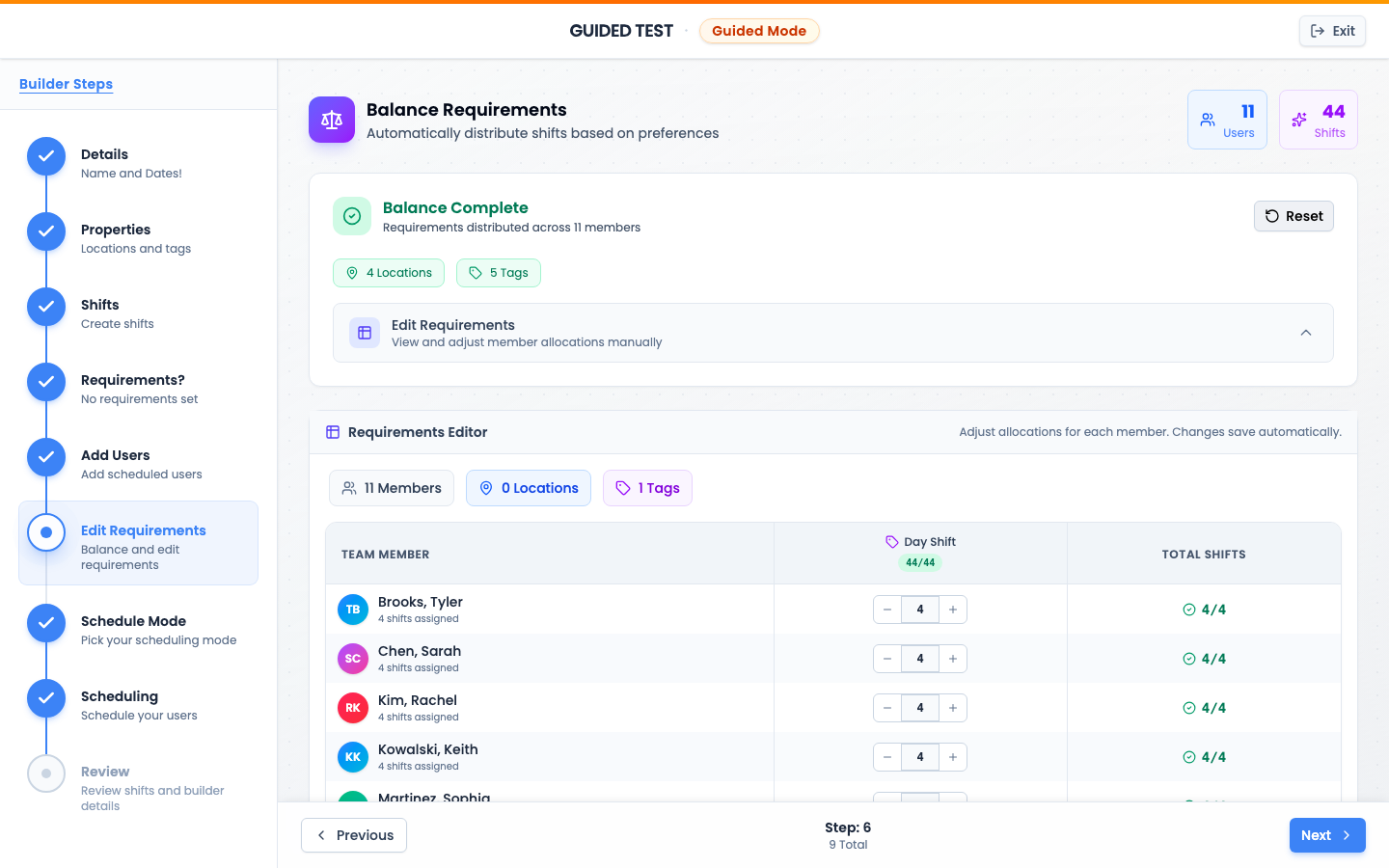Click the green check beside Chen 4/4
This screenshot has width=1389, height=868.
(x=1189, y=659)
